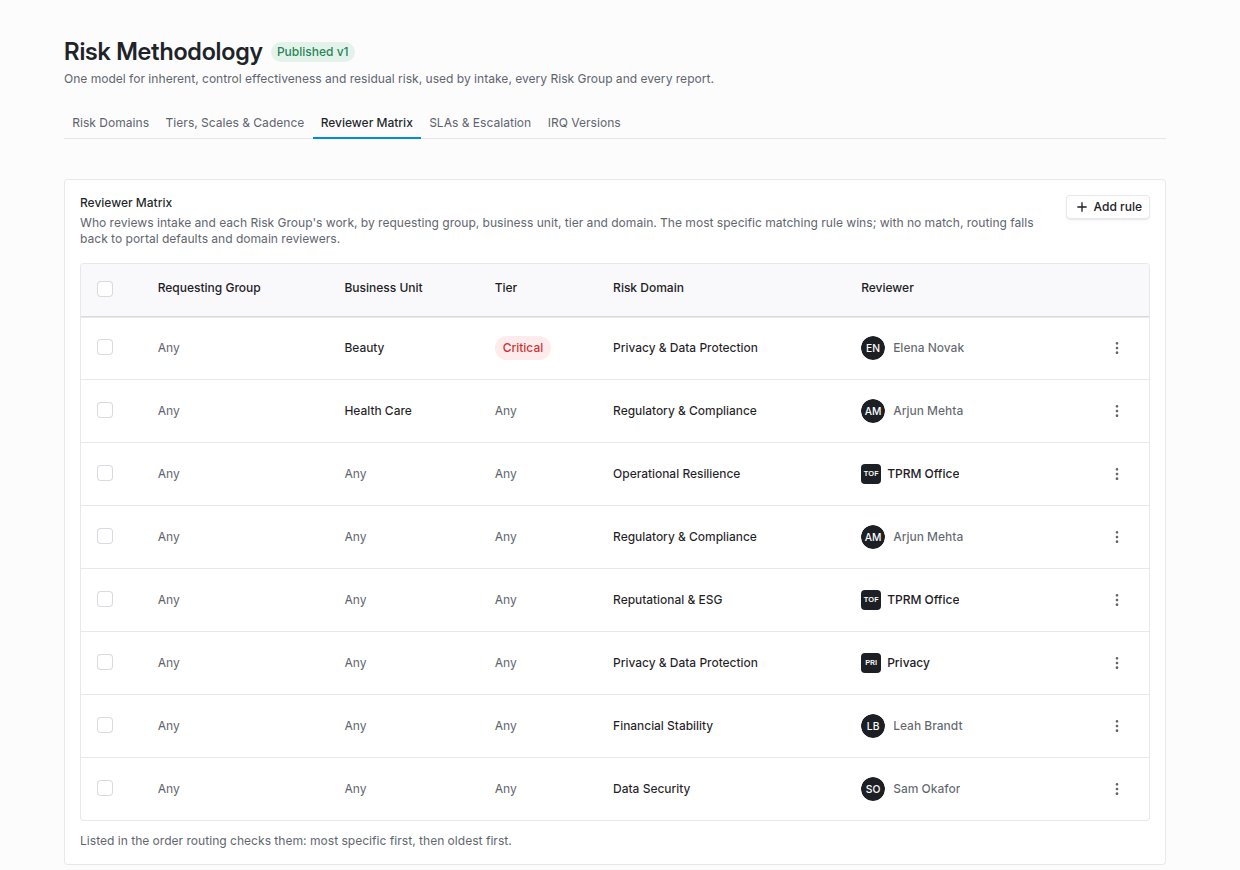Select the Health Care rule checkbox
Viewport: 1240px width, 870px height.
pyautogui.click(x=105, y=410)
